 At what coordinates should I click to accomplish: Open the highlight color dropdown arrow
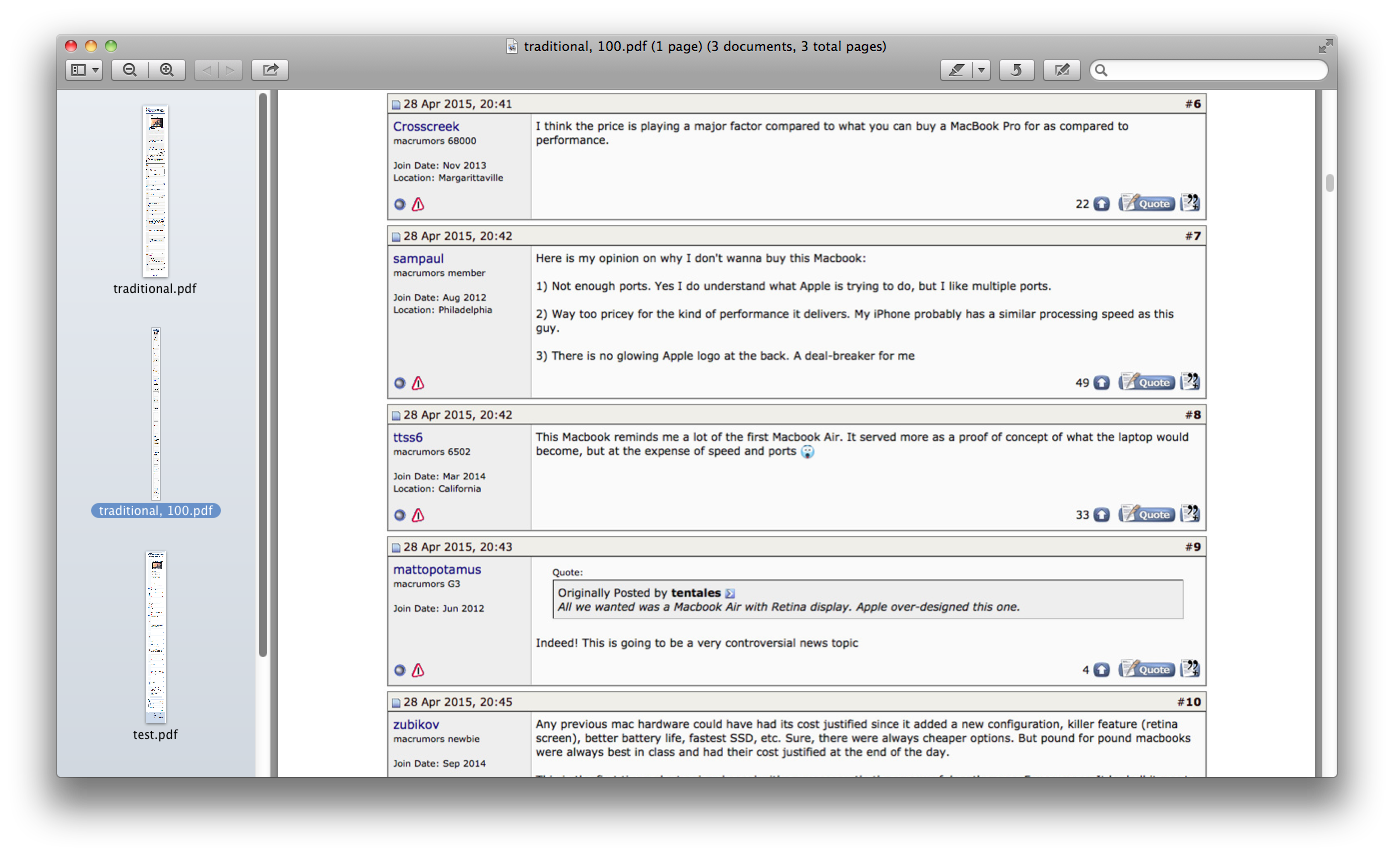tap(982, 70)
